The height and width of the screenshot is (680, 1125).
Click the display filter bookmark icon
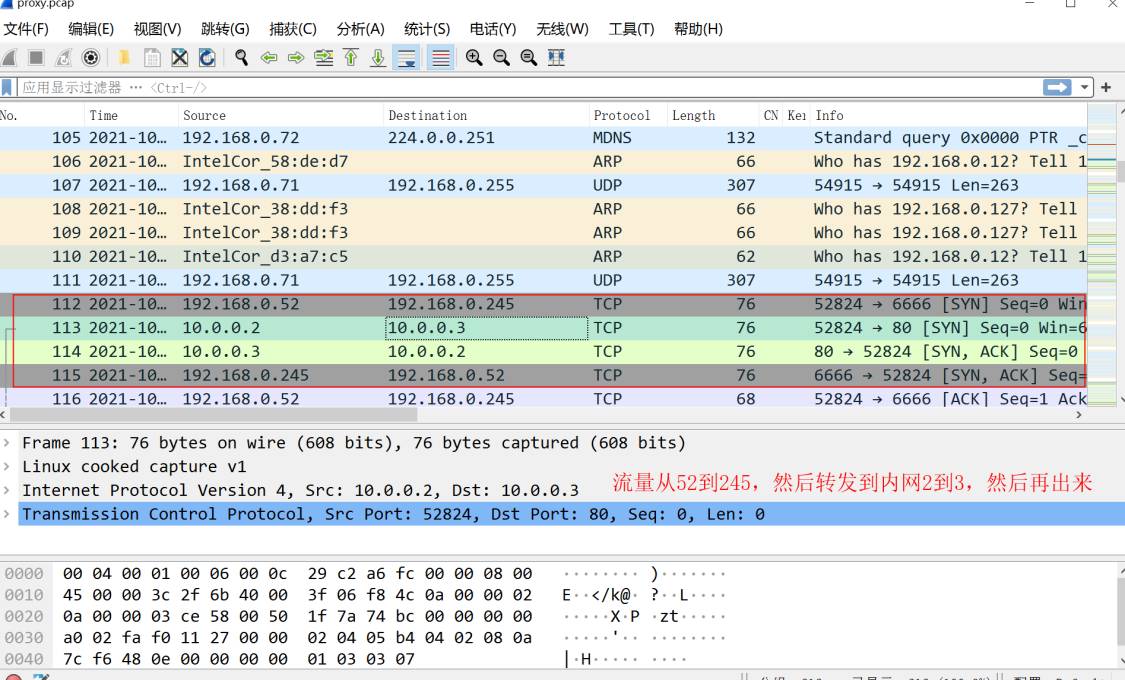(8, 88)
